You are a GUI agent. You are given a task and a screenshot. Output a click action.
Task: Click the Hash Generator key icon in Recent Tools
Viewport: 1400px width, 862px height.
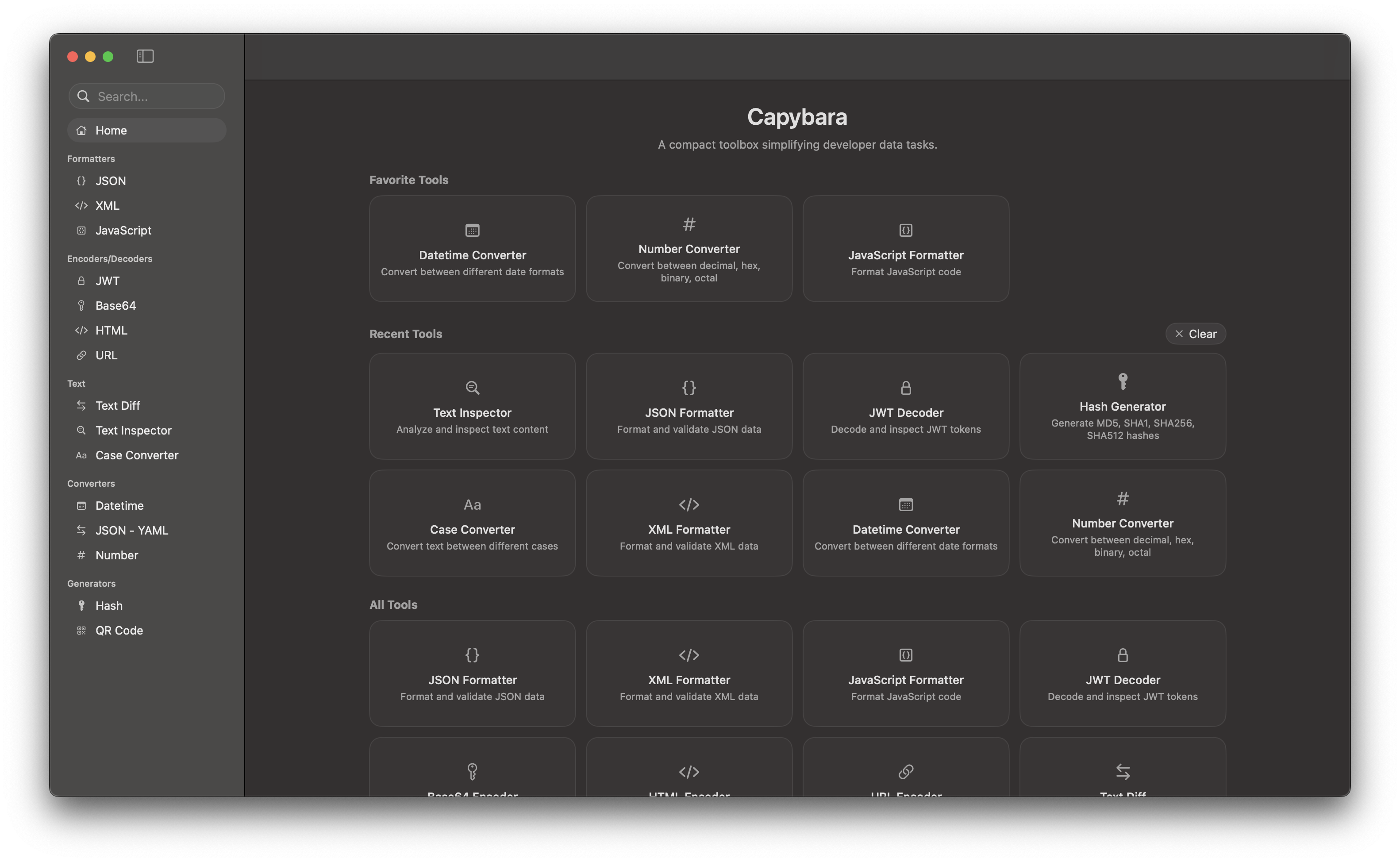(x=1123, y=381)
